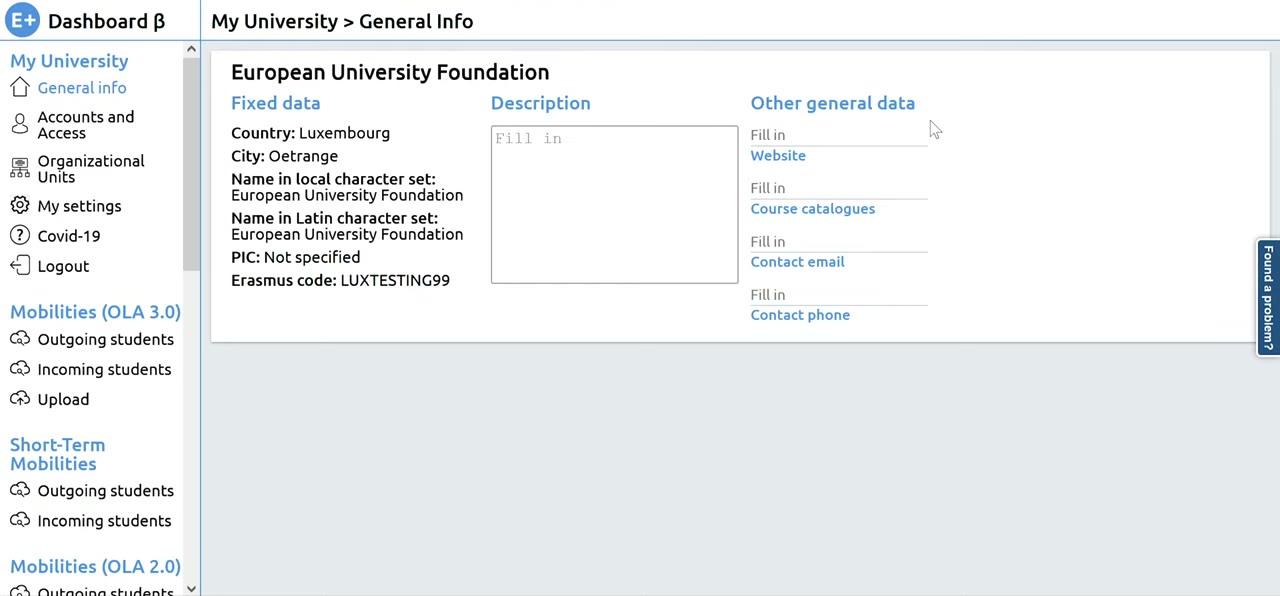The image size is (1280, 596).
Task: Click the Website fill-in field
Action: (839, 135)
